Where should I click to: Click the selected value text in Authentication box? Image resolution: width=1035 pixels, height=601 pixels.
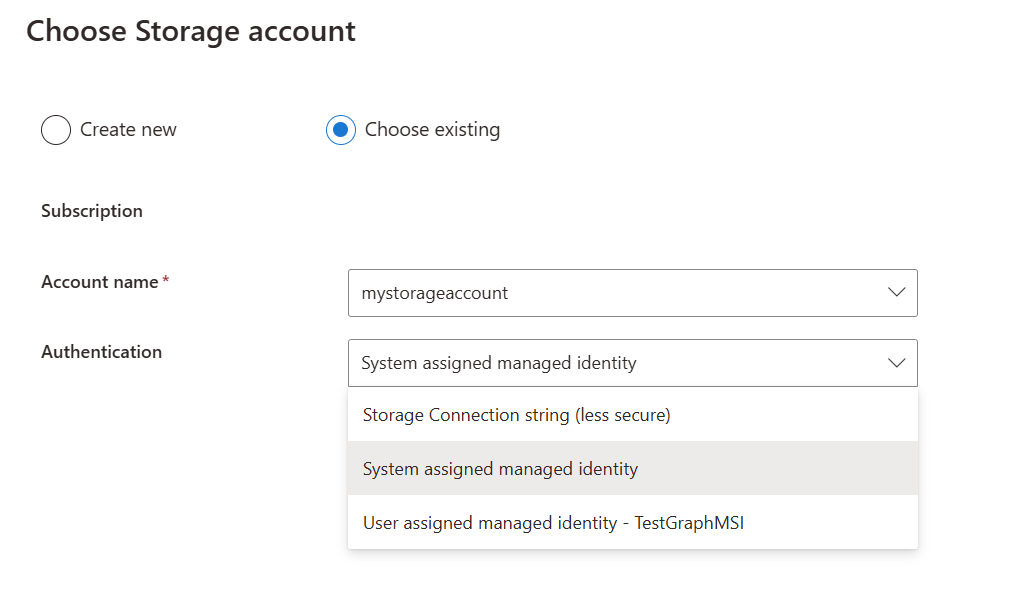click(x=498, y=363)
